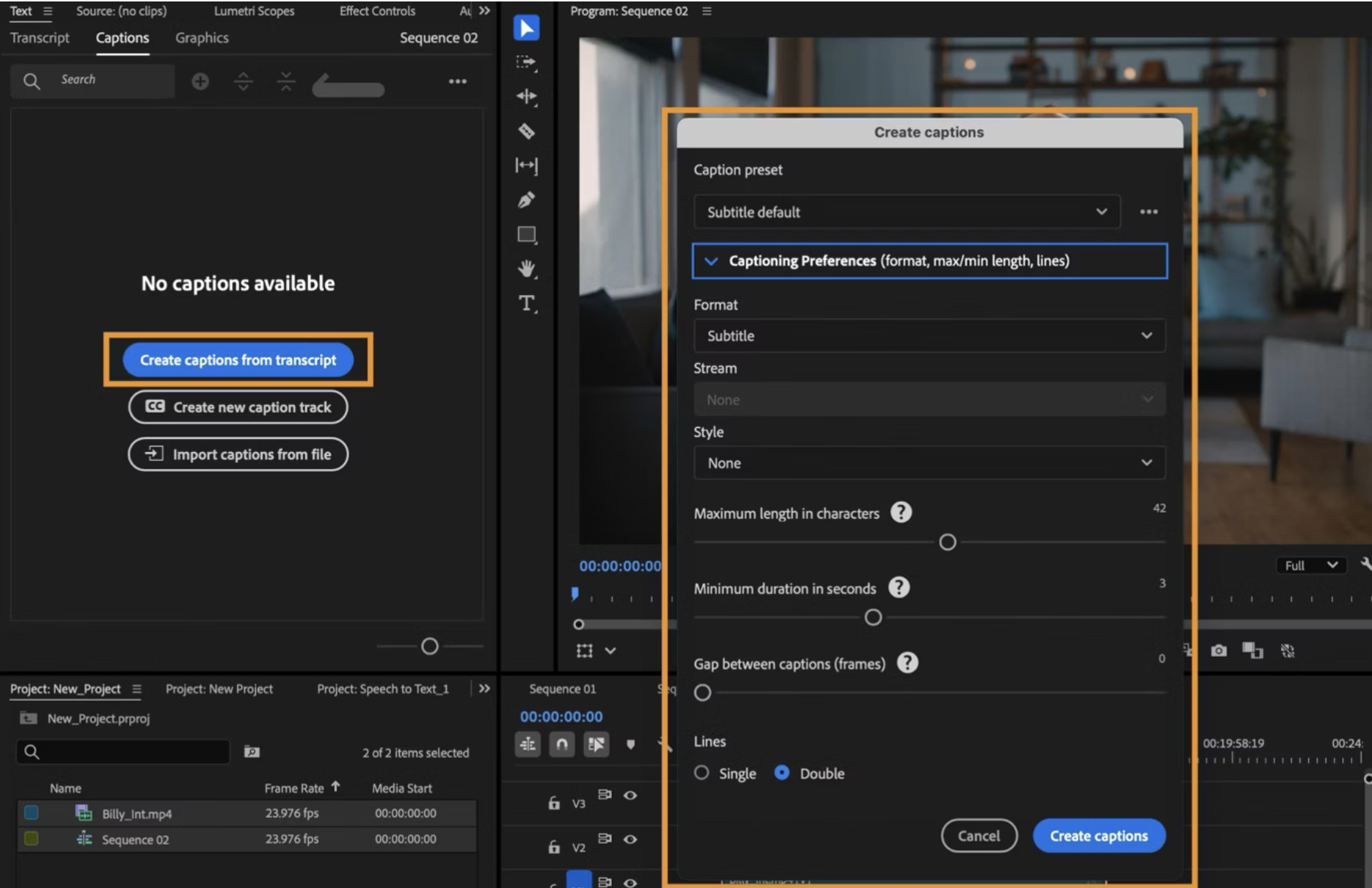The height and width of the screenshot is (888, 1372).
Task: Switch to Project: Speech to Text_1 tab
Action: [x=382, y=688]
